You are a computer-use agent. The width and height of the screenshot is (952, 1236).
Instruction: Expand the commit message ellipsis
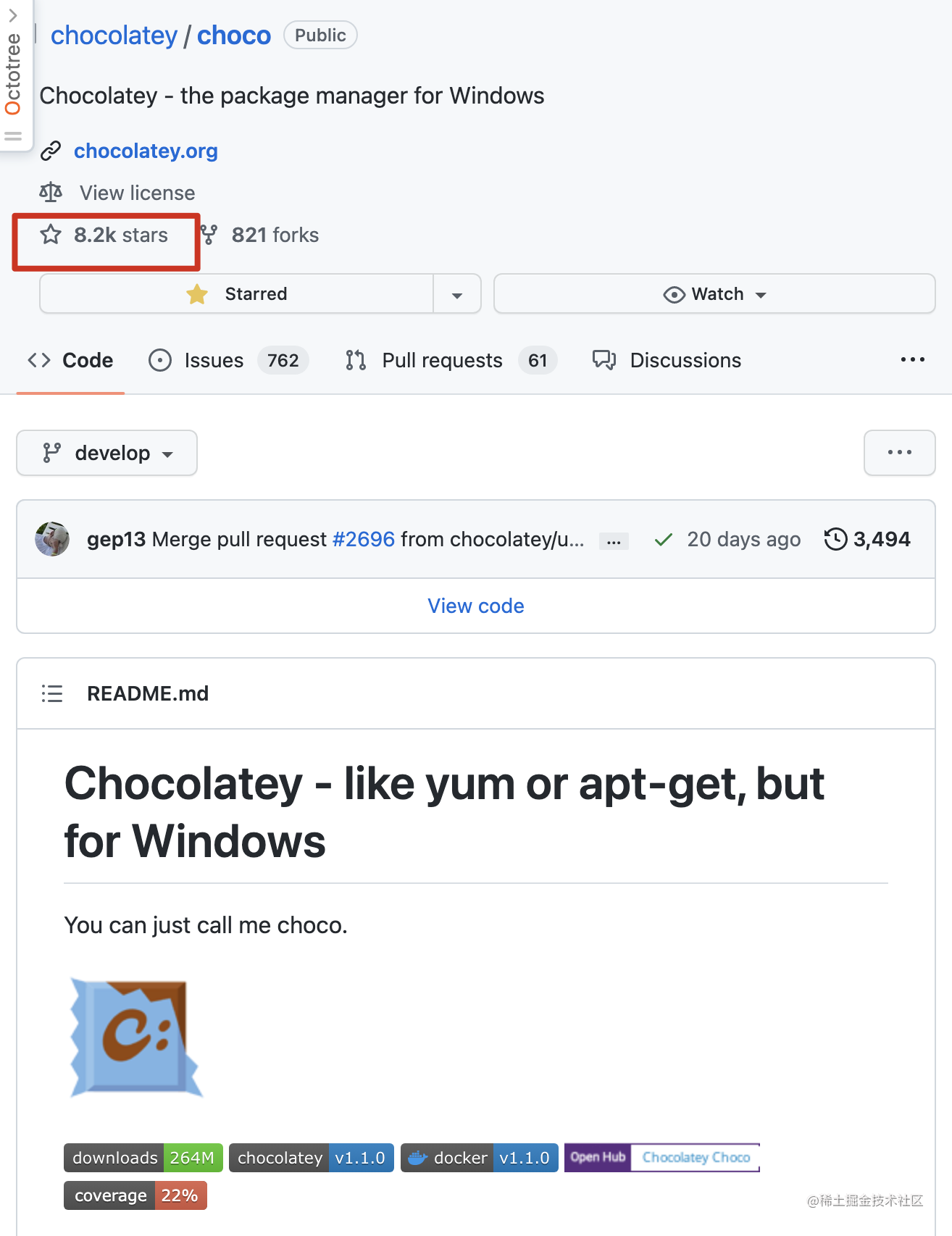[614, 541]
